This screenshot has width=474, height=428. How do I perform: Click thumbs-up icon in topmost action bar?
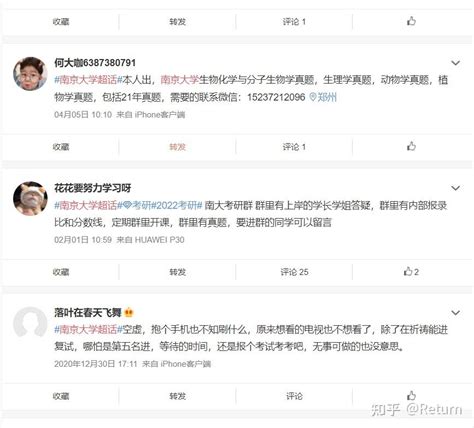click(411, 21)
